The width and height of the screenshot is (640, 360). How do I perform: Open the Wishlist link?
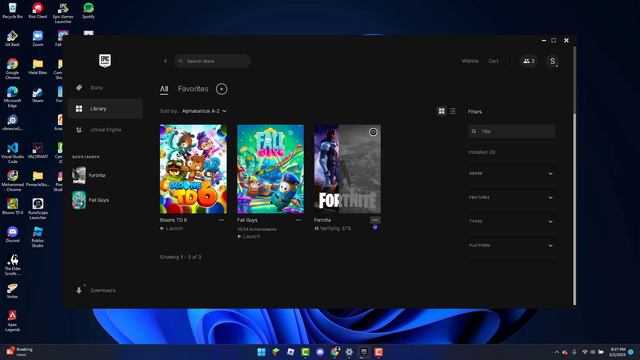pyautogui.click(x=470, y=61)
